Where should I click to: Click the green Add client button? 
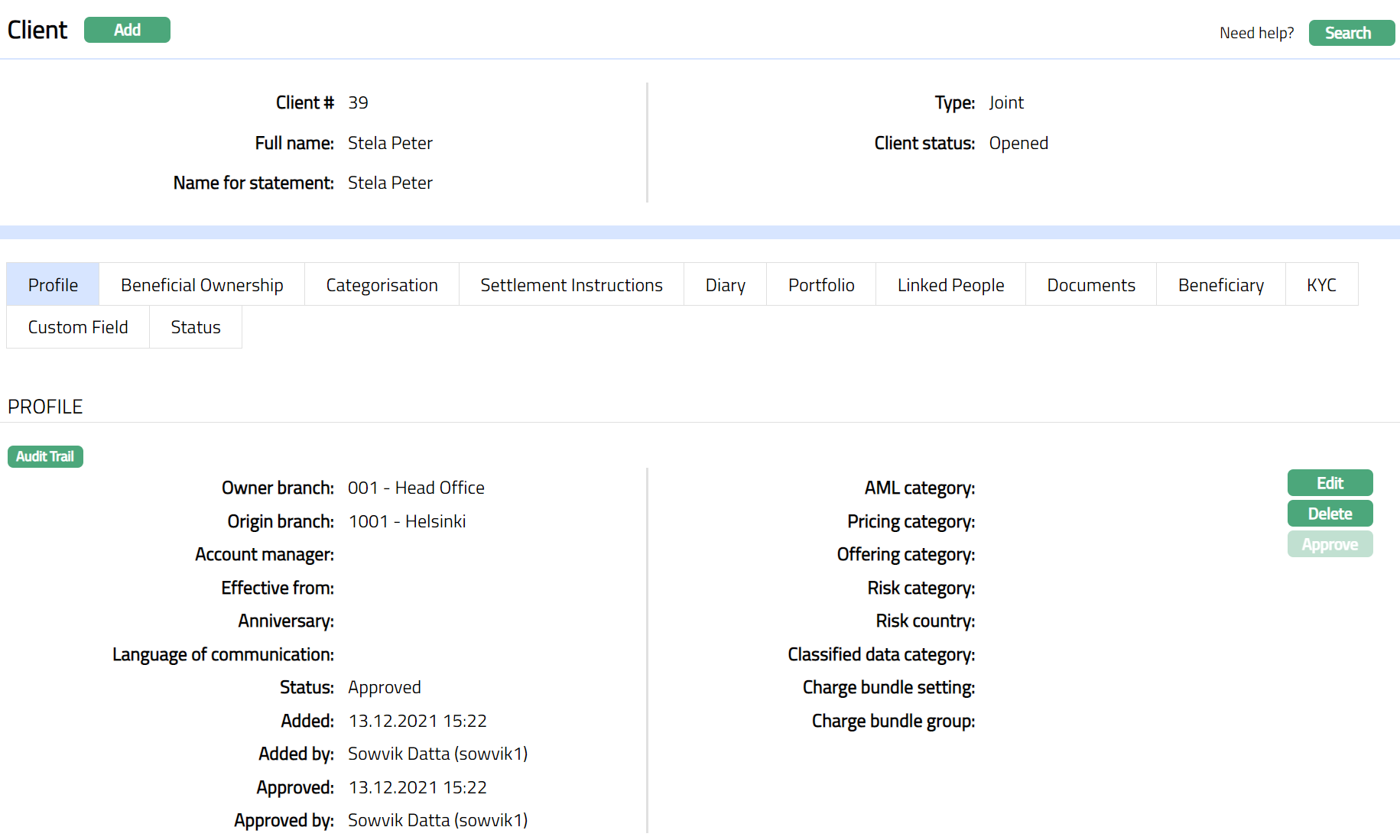point(127,30)
